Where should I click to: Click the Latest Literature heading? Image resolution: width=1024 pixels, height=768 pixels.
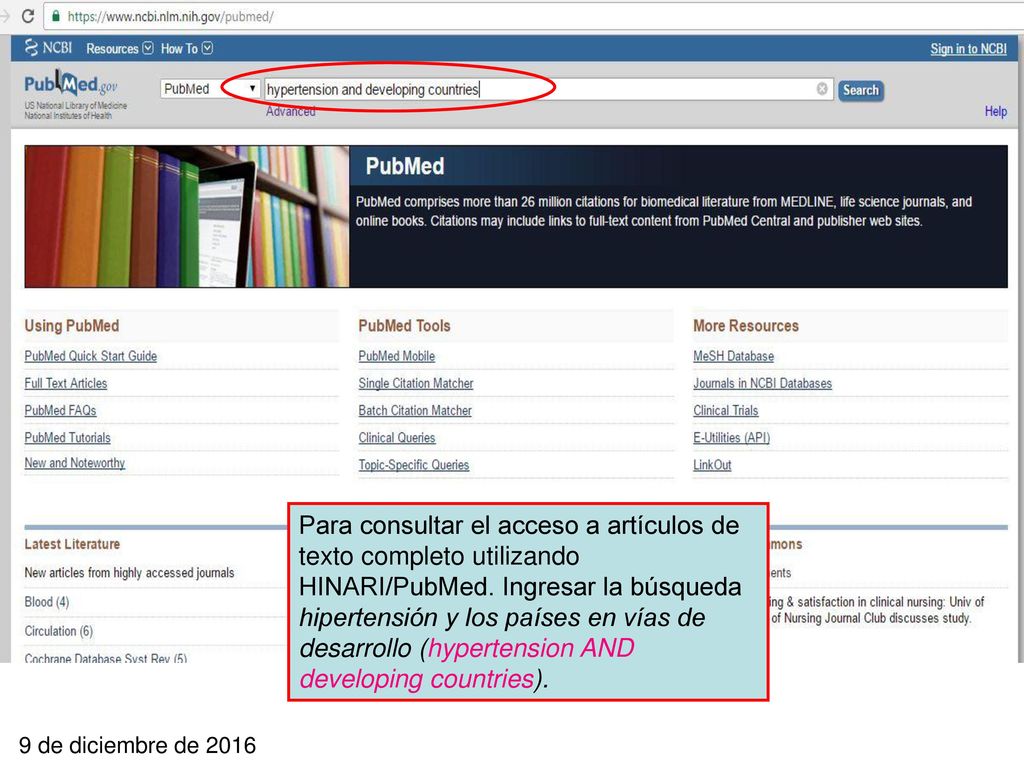72,544
